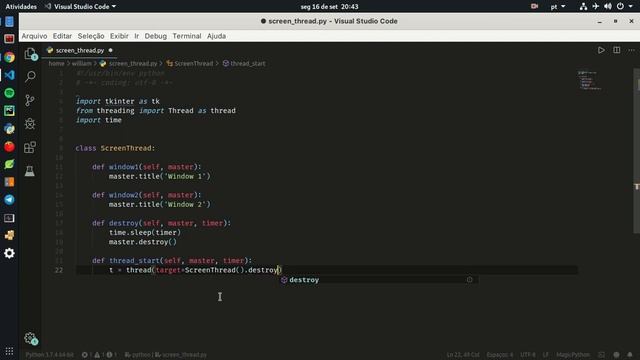Open the clock showing seg 16 de set
The width and height of the screenshot is (640, 360).
(329, 7)
